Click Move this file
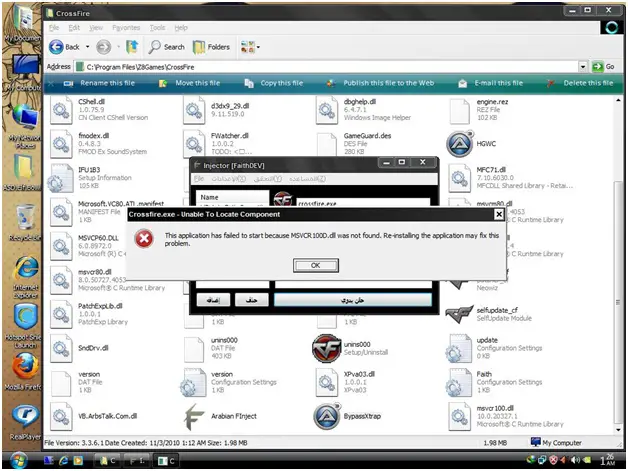 [x=190, y=83]
